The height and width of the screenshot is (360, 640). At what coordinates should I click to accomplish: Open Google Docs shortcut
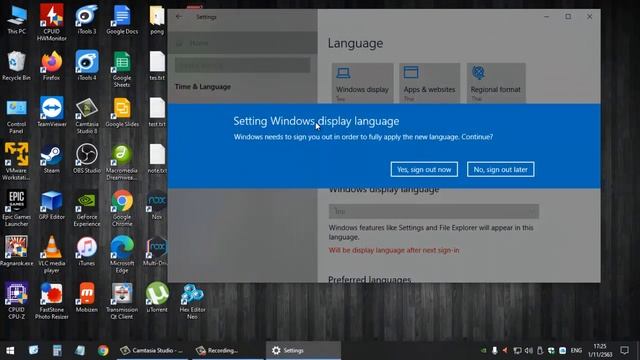point(122,20)
